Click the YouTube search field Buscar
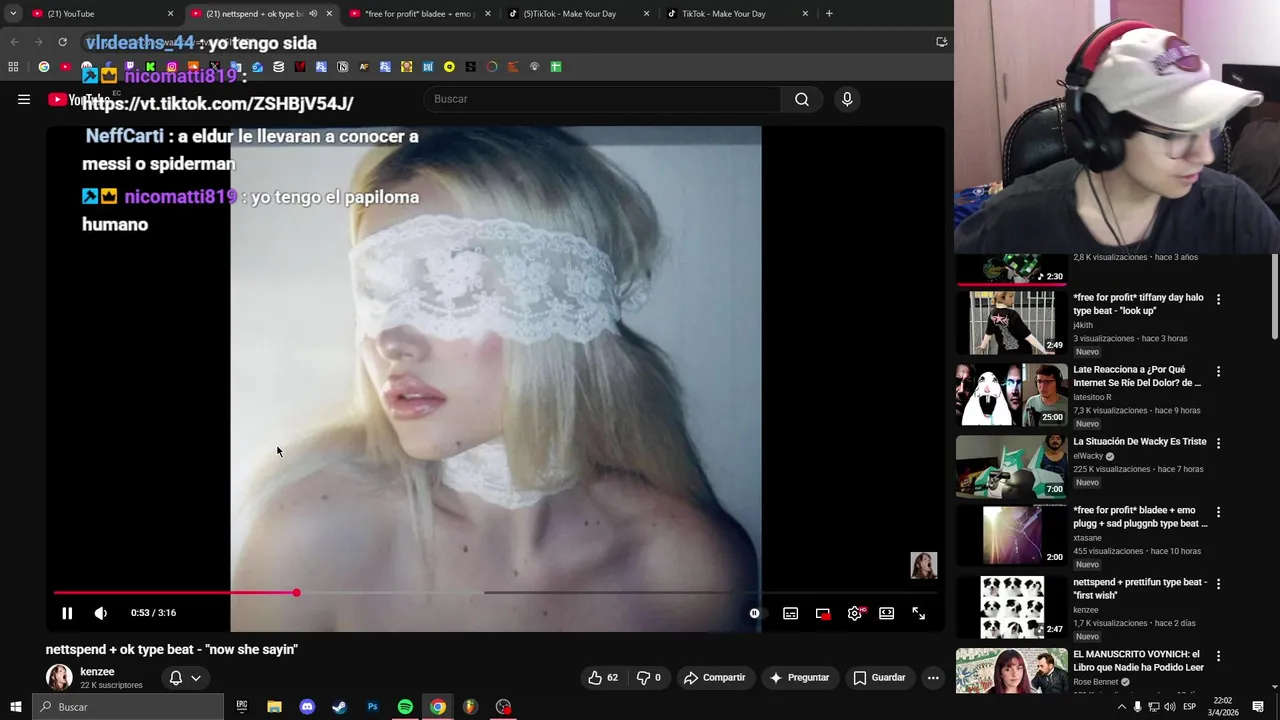1280x720 pixels. 603,99
